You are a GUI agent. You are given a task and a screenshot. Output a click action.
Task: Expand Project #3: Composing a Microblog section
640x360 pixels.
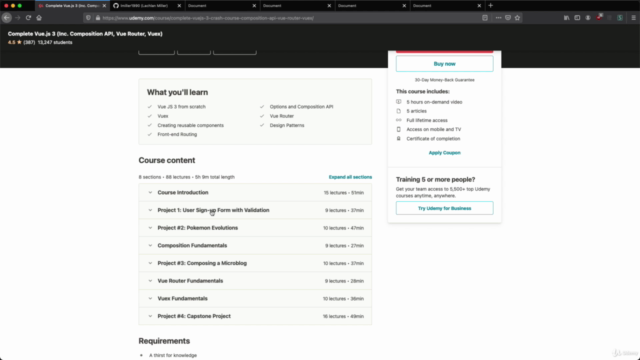[255, 263]
